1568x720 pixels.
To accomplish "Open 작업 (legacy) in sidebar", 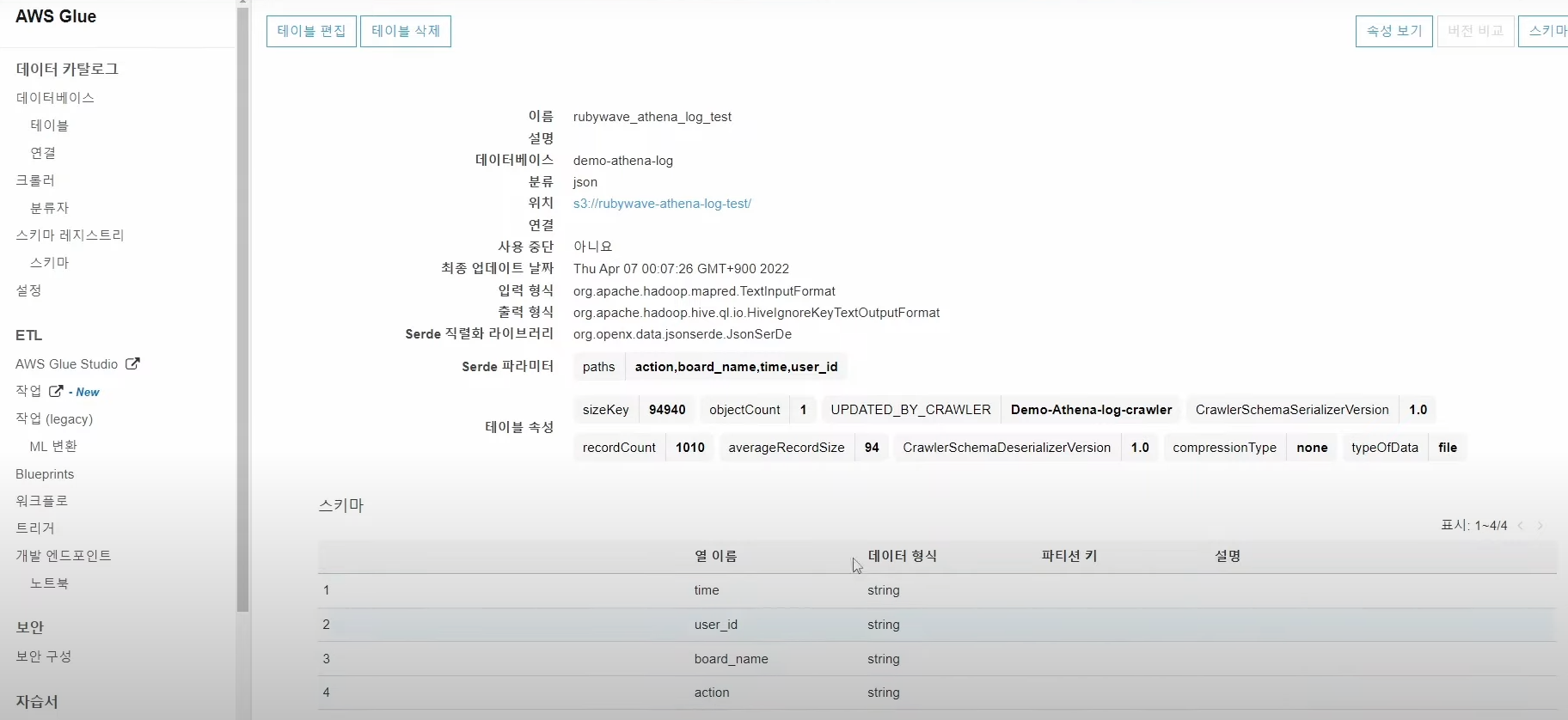I will coord(54,418).
